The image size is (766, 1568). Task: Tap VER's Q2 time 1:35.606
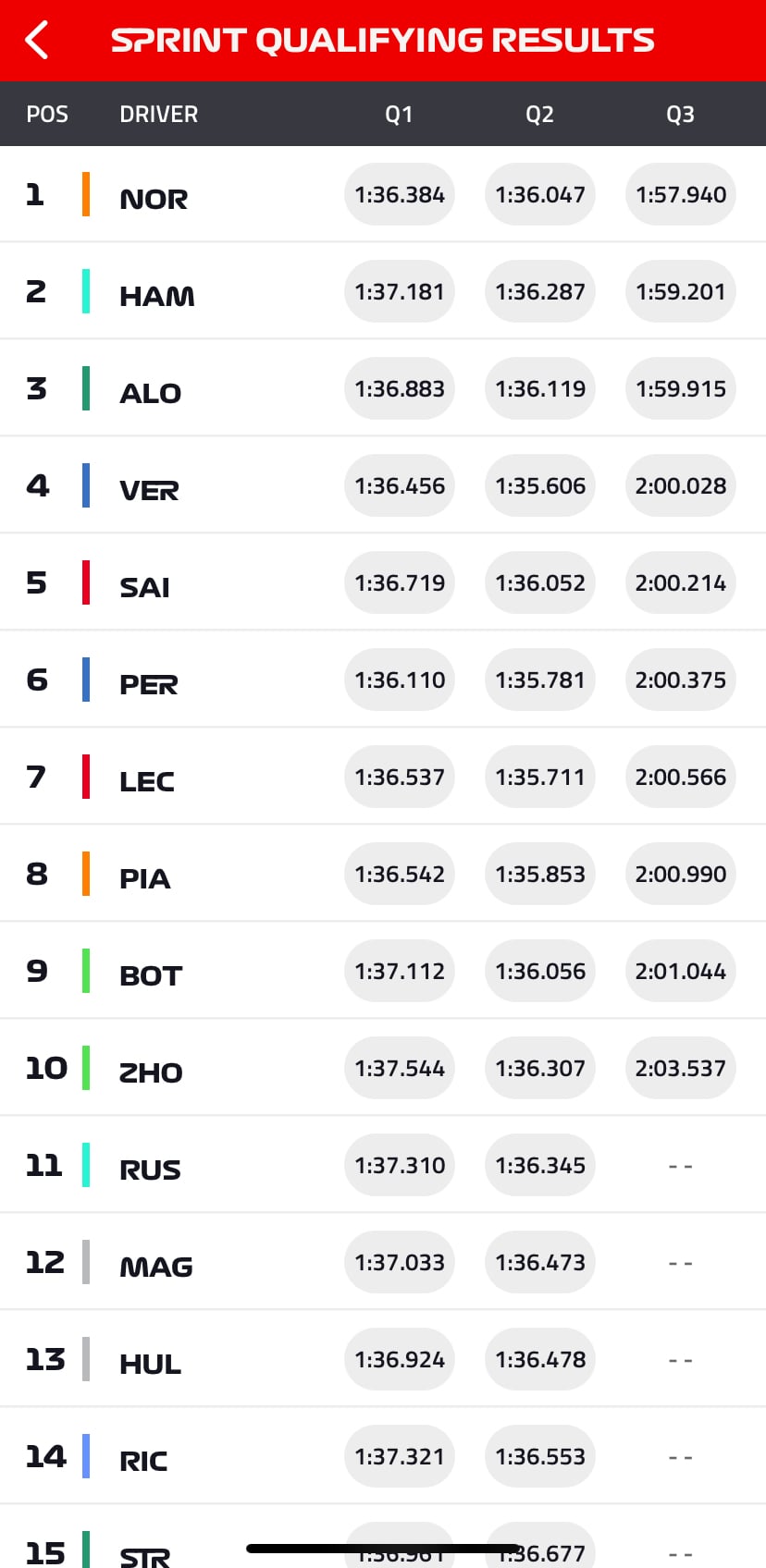point(540,485)
